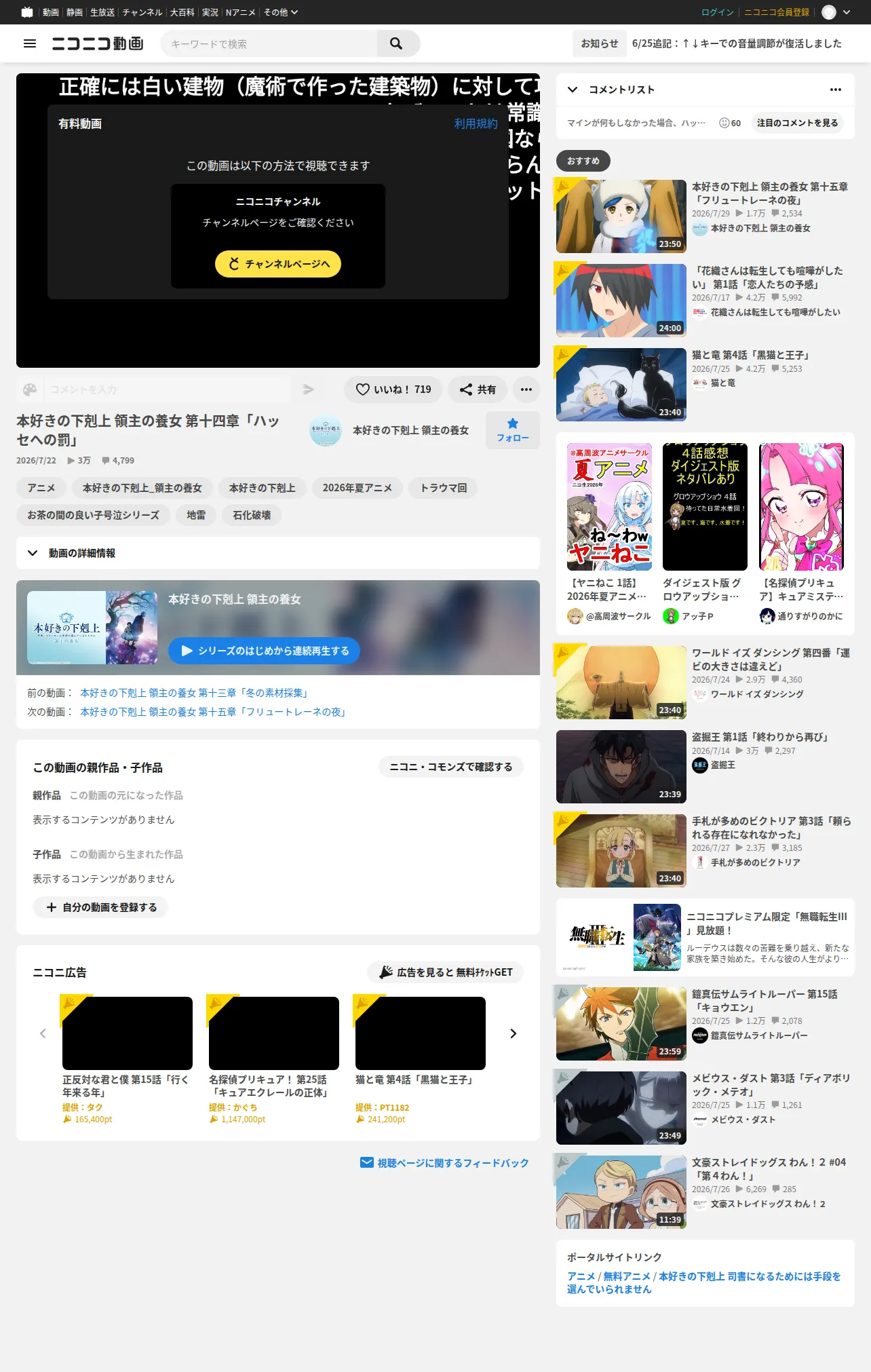
Task: Open the user avatar account menu
Action: 828,12
